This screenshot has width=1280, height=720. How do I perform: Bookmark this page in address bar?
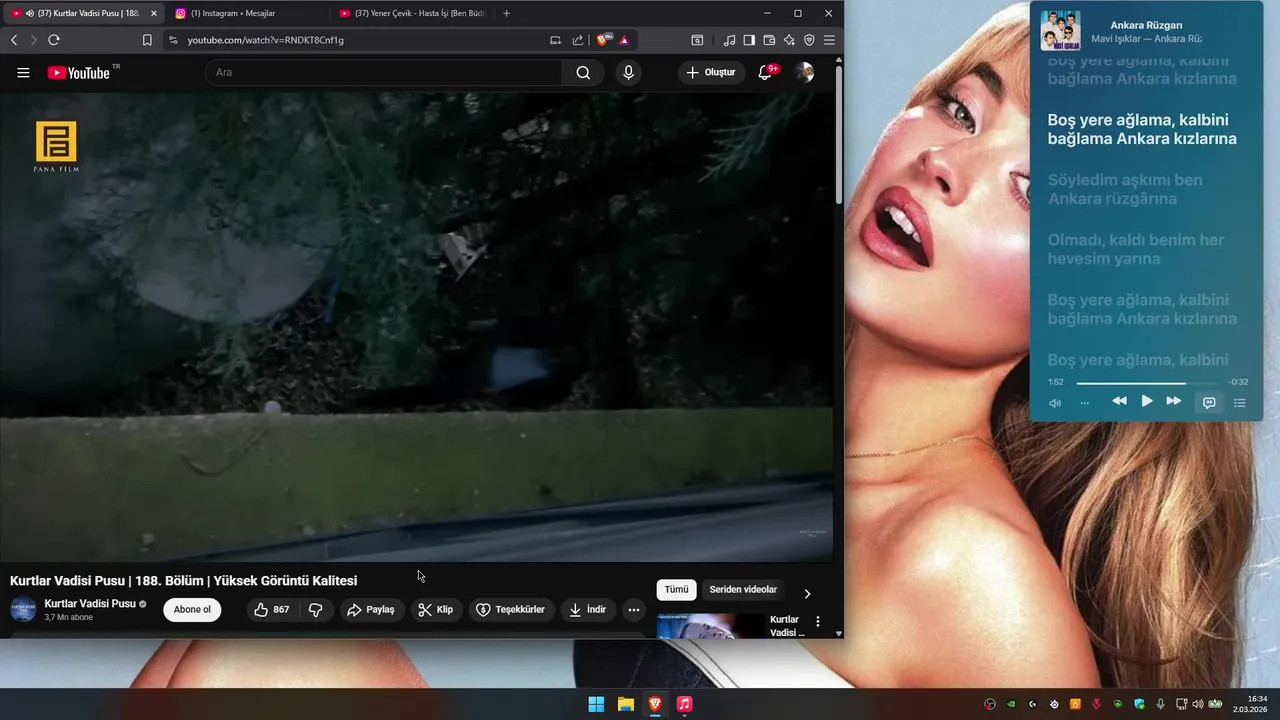tap(147, 40)
